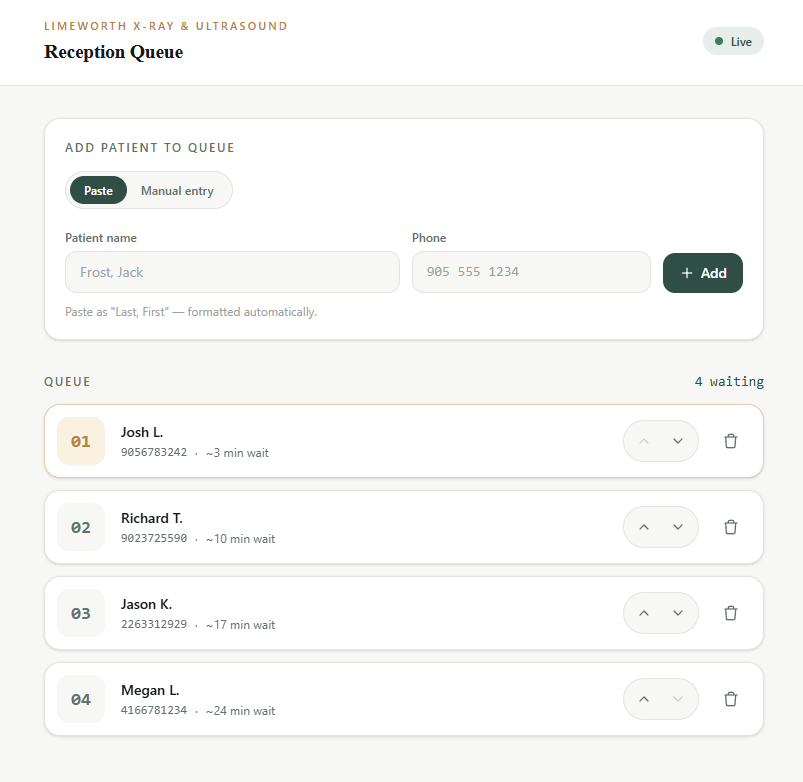Click the name Richard T.
This screenshot has width=803, height=782.
152,518
